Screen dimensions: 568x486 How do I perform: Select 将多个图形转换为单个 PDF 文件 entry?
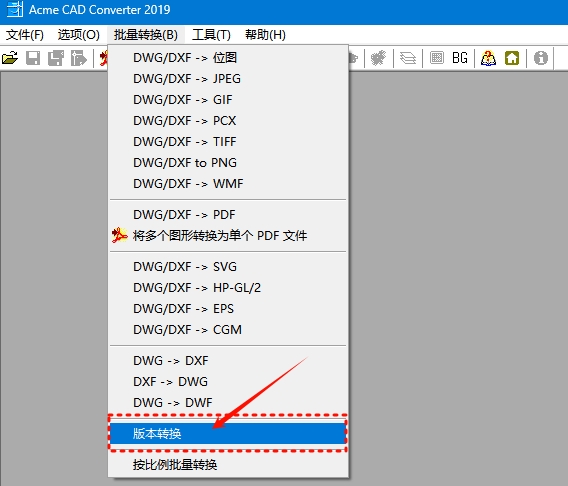click(x=228, y=236)
